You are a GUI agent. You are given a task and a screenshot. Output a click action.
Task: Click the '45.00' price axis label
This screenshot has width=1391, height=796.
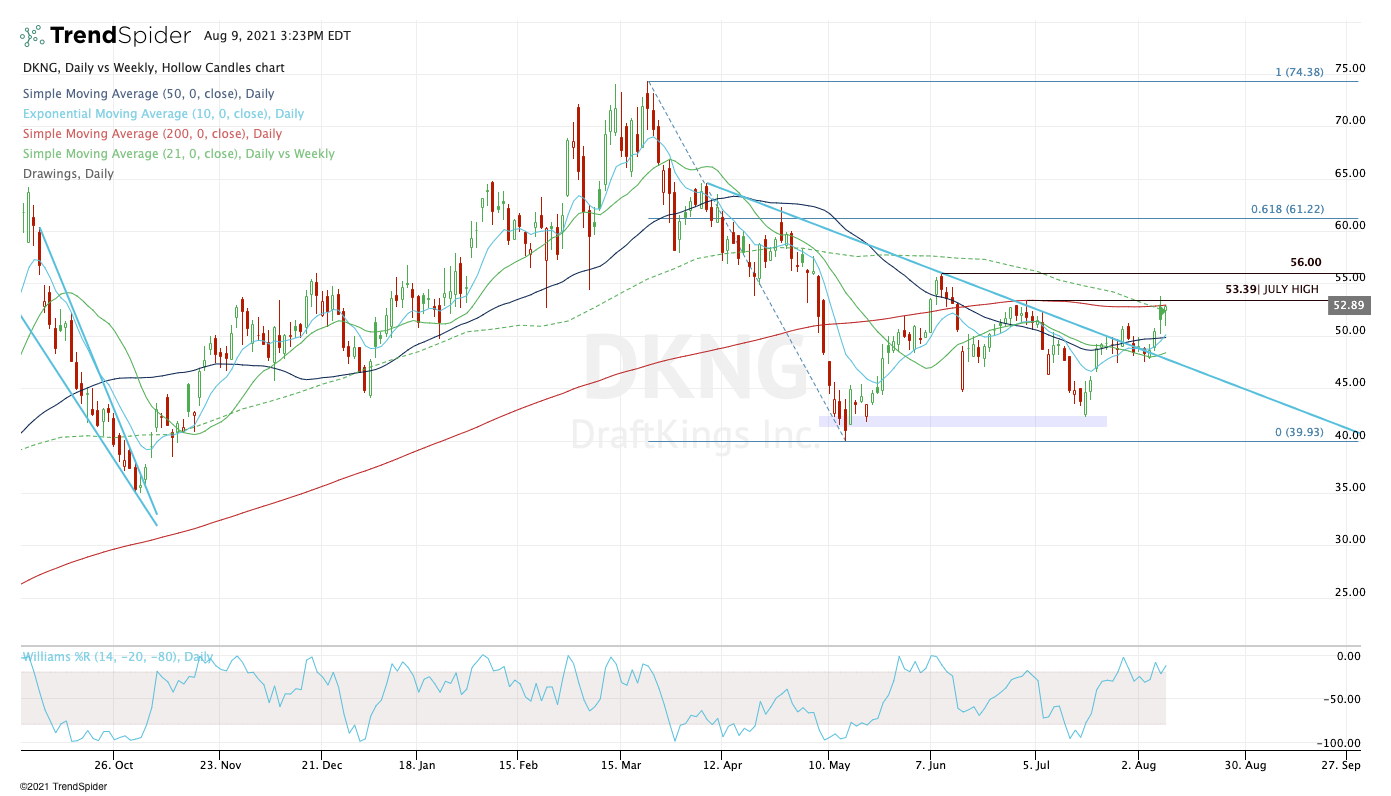1349,382
